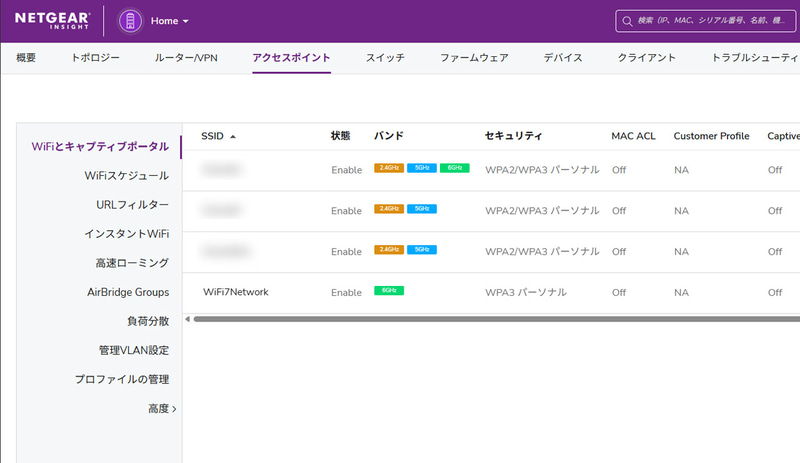The image size is (800, 463).
Task: Open インスタントWiFi sidebar item
Action: [x=127, y=234]
